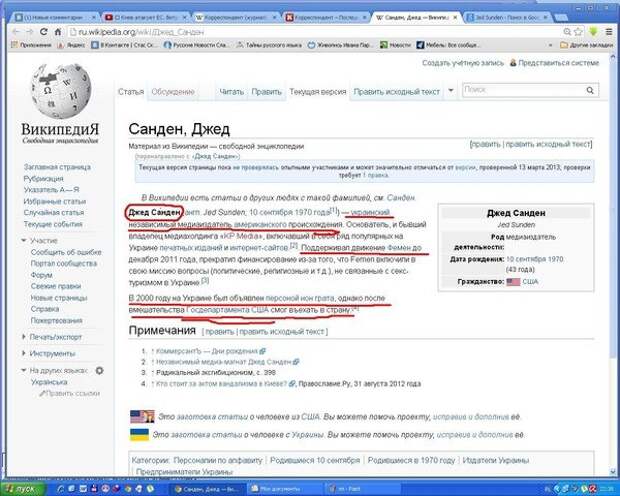The height and width of the screenshot is (496, 620).
Task: Open the Заглавная страница sidebar link
Action: [57, 167]
